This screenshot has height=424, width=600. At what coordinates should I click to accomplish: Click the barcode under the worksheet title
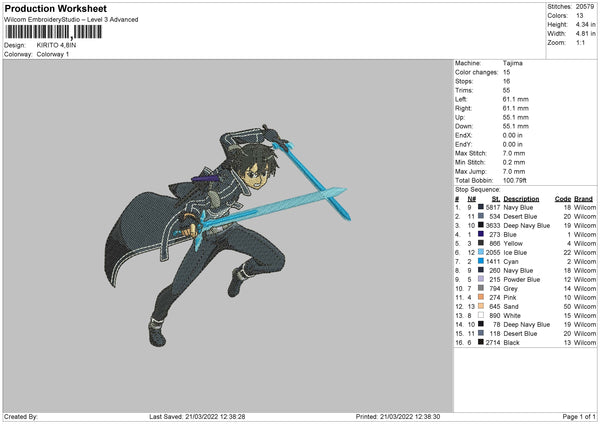(54, 32)
